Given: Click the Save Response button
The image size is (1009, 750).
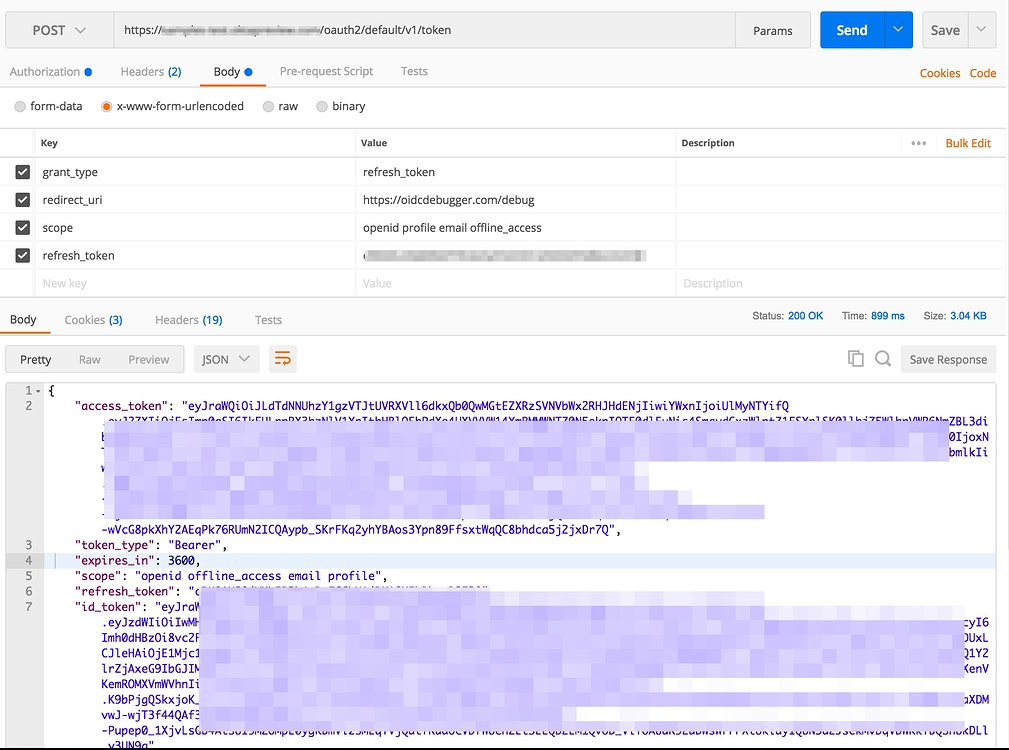Looking at the screenshot, I should tap(947, 359).
